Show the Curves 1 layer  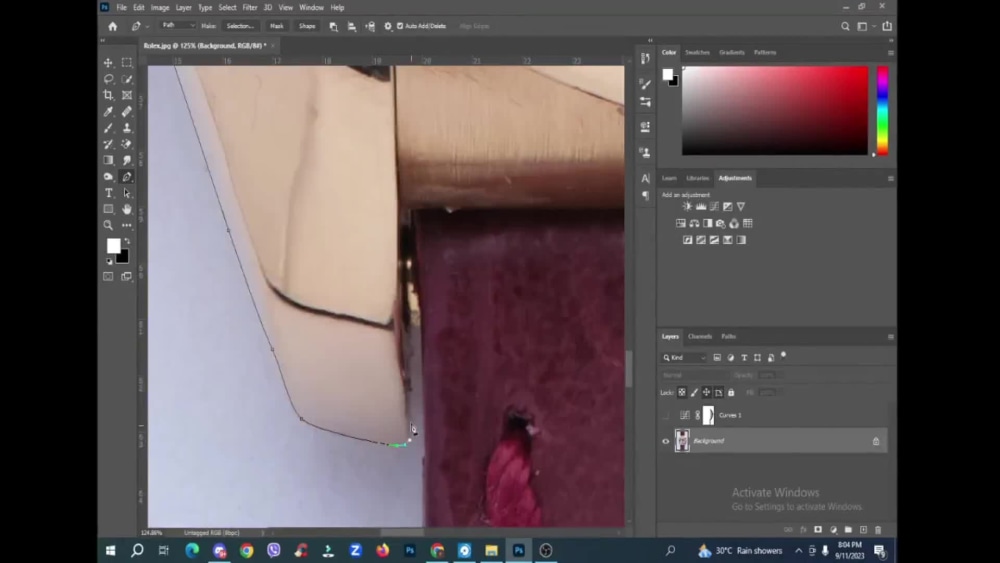pos(666,415)
